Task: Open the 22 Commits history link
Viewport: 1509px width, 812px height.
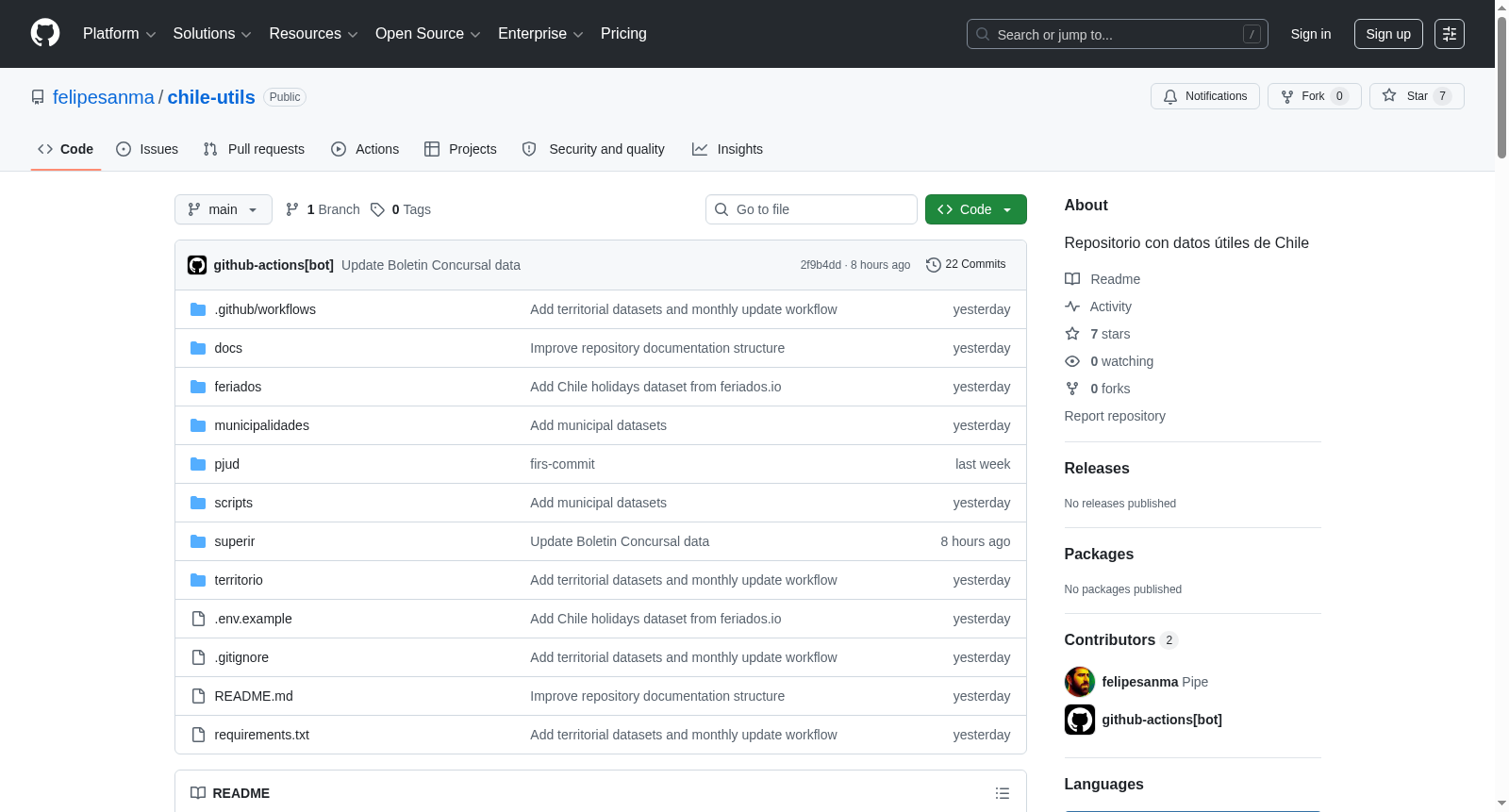Action: click(x=966, y=265)
